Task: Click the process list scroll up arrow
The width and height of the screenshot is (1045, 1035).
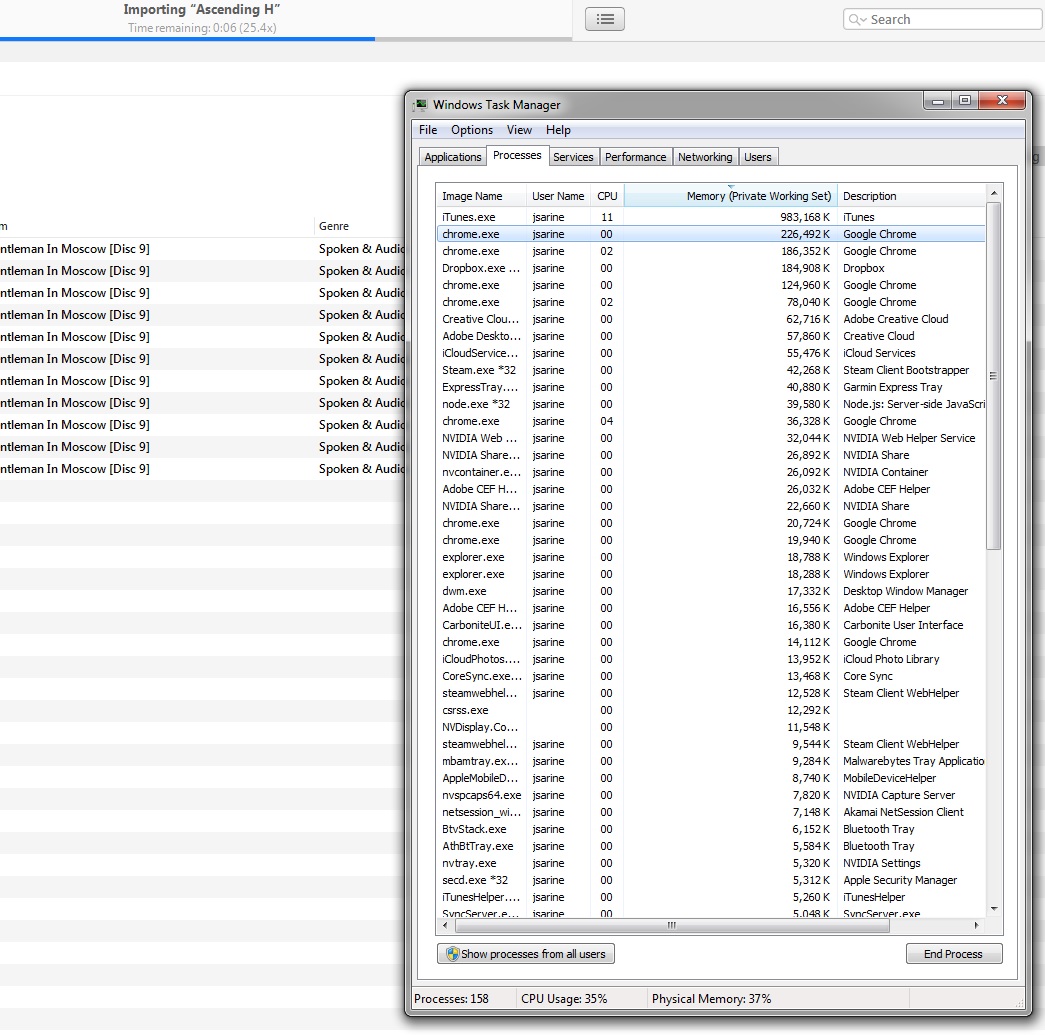Action: point(994,193)
